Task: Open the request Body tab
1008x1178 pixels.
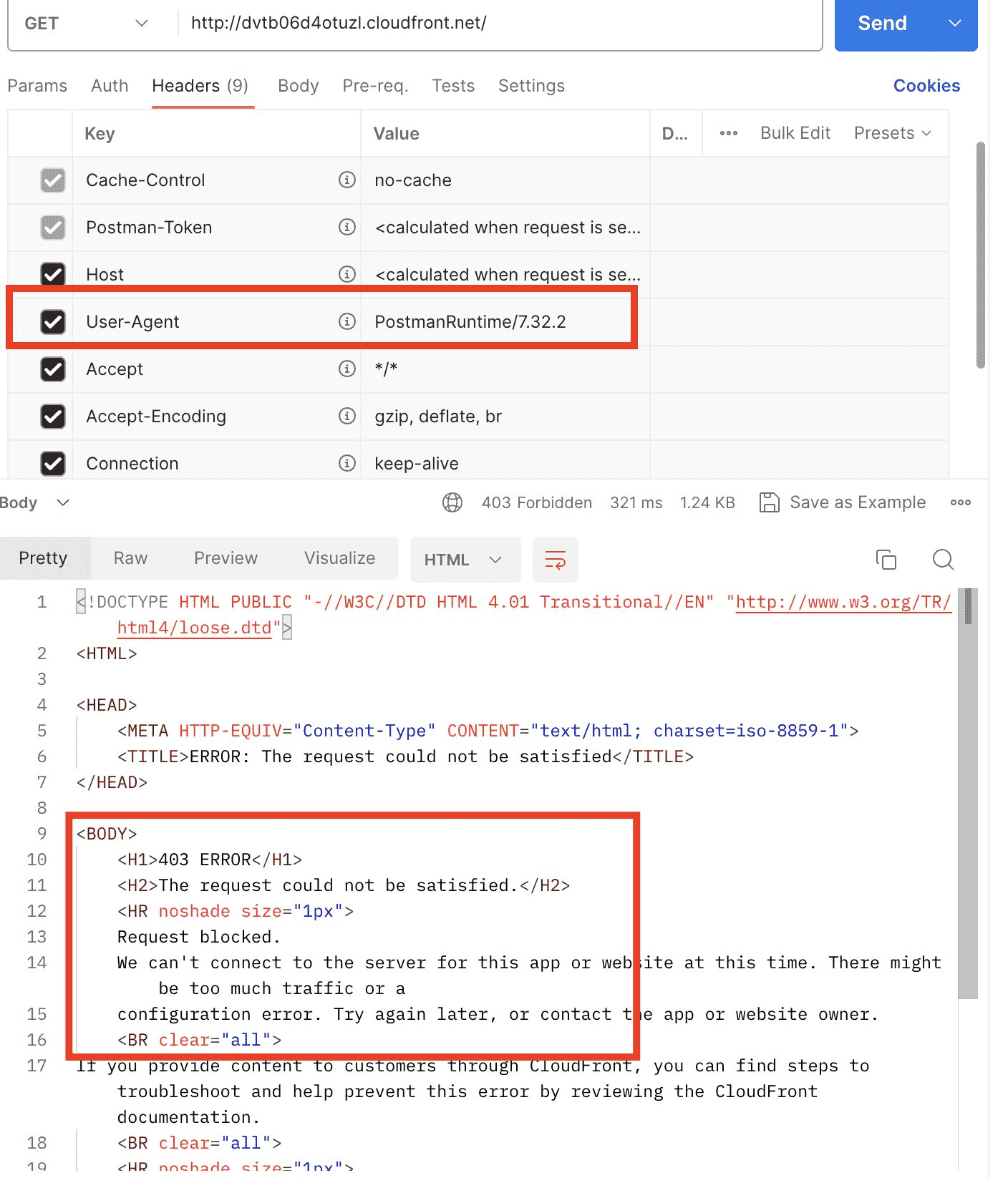Action: click(299, 86)
